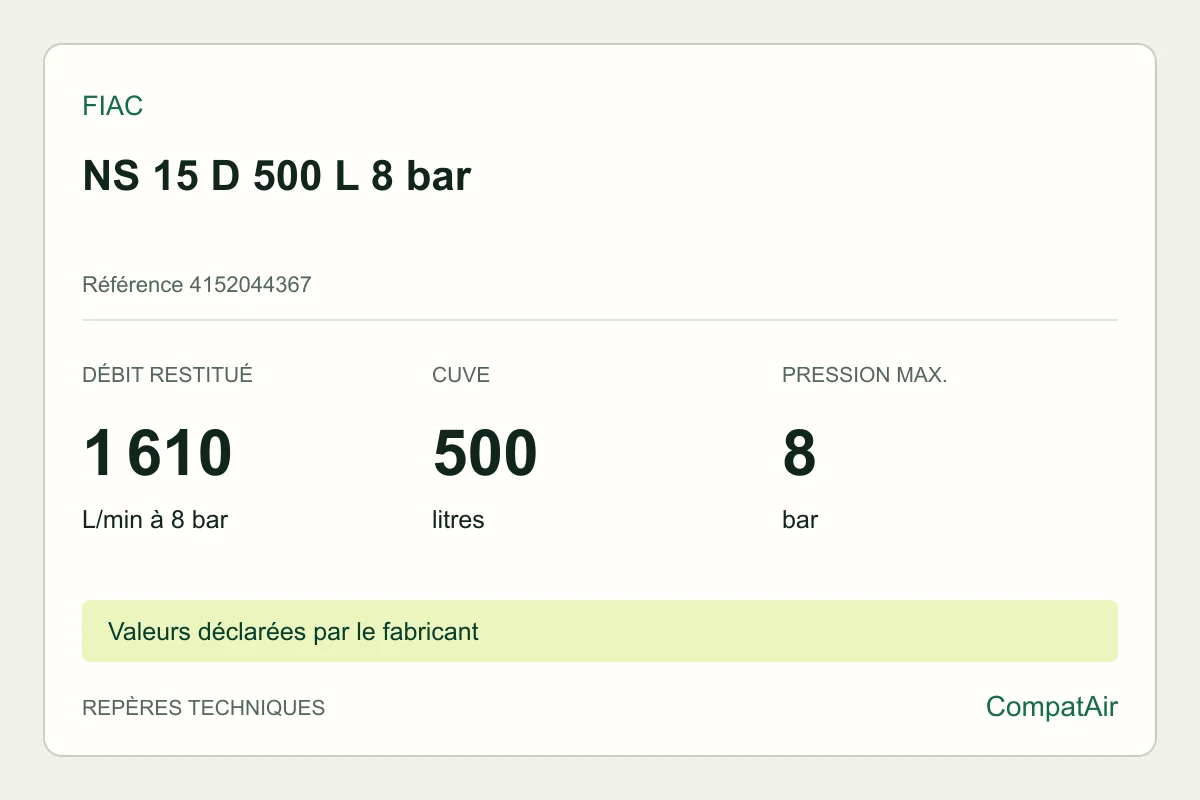Click the word fabricant in the green banner

click(431, 632)
